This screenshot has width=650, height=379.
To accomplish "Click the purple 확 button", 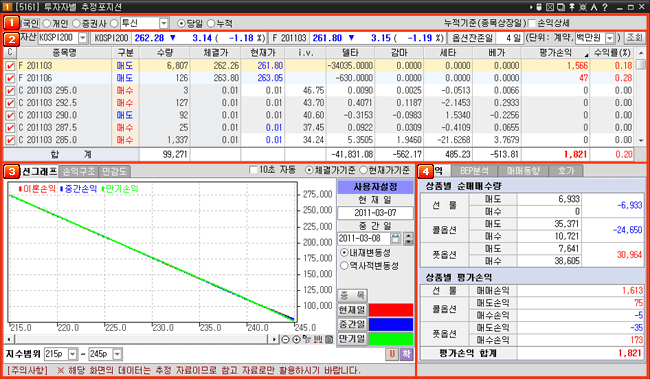I will click(x=406, y=354).
